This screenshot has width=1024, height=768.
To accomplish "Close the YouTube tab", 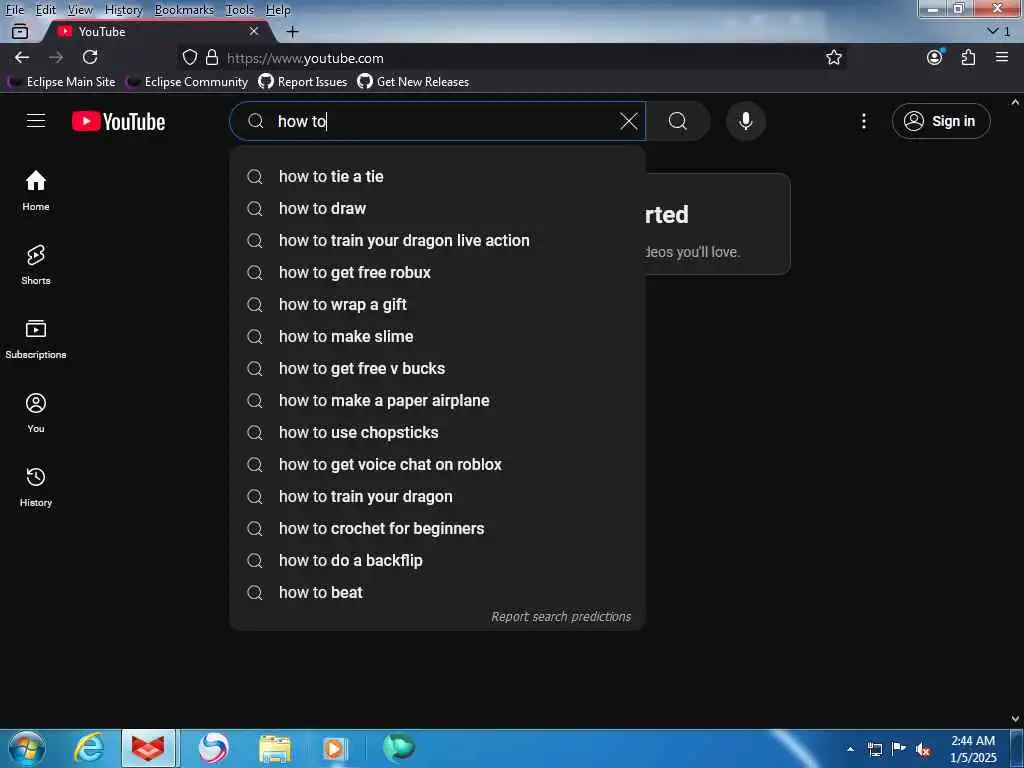I will [254, 31].
